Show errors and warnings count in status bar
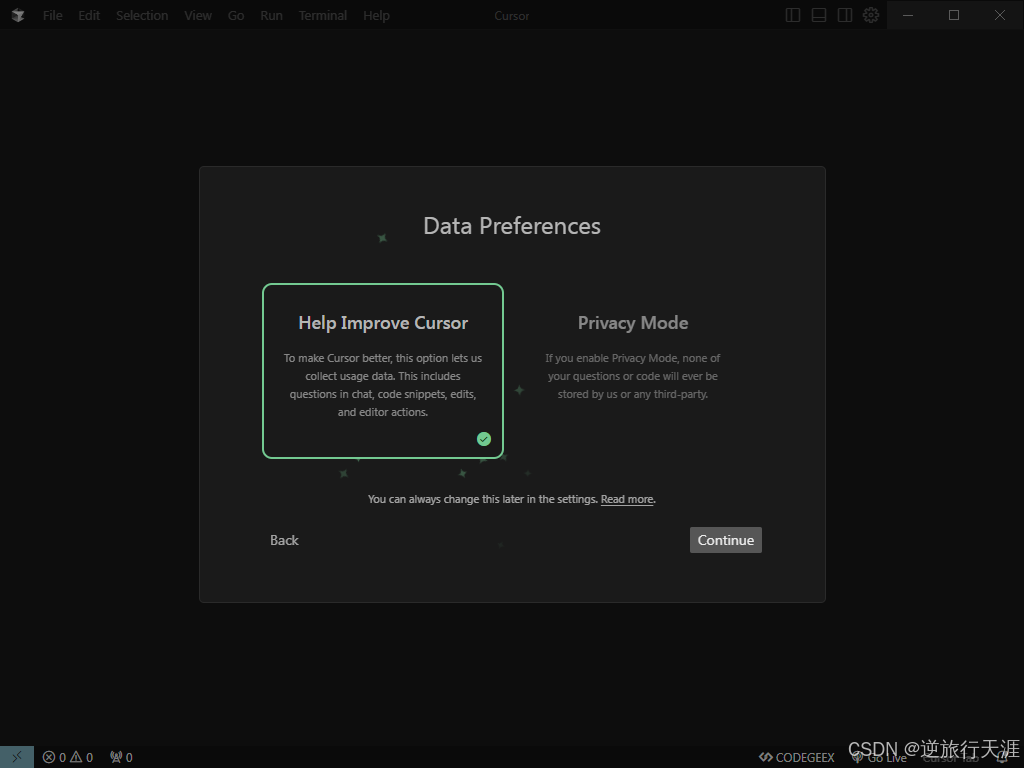Image resolution: width=1024 pixels, height=768 pixels. point(68,757)
